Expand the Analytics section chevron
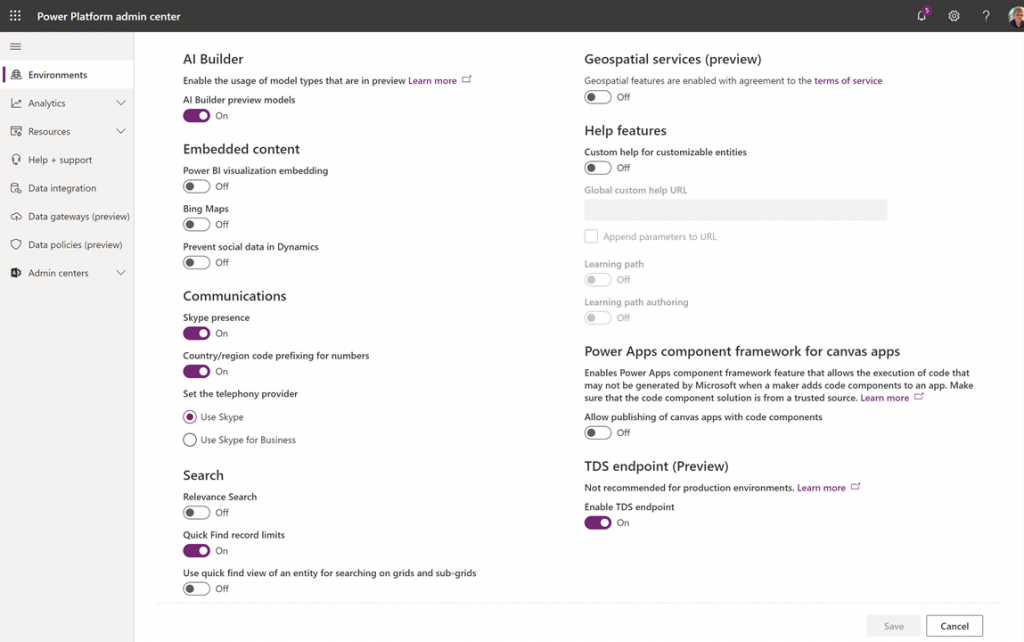The width and height of the screenshot is (1024, 642). [121, 103]
